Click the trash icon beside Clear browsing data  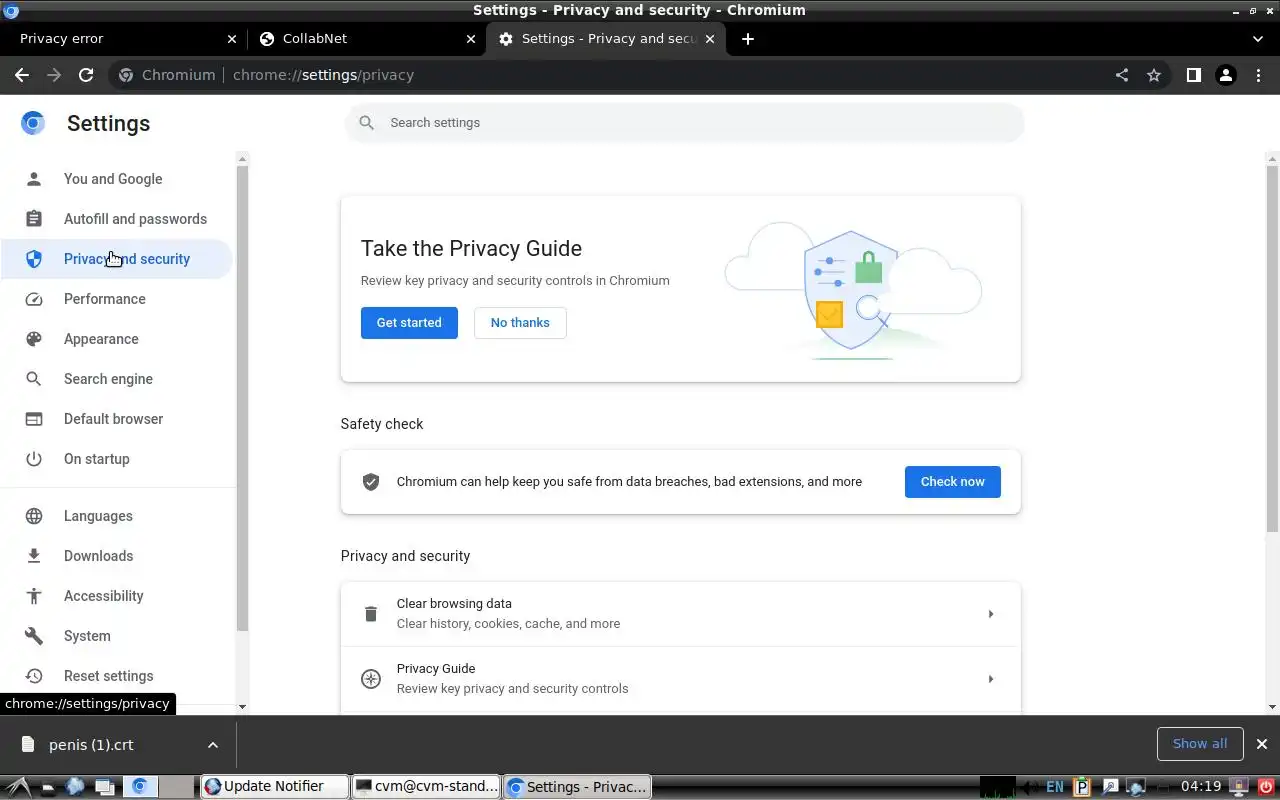coord(371,614)
